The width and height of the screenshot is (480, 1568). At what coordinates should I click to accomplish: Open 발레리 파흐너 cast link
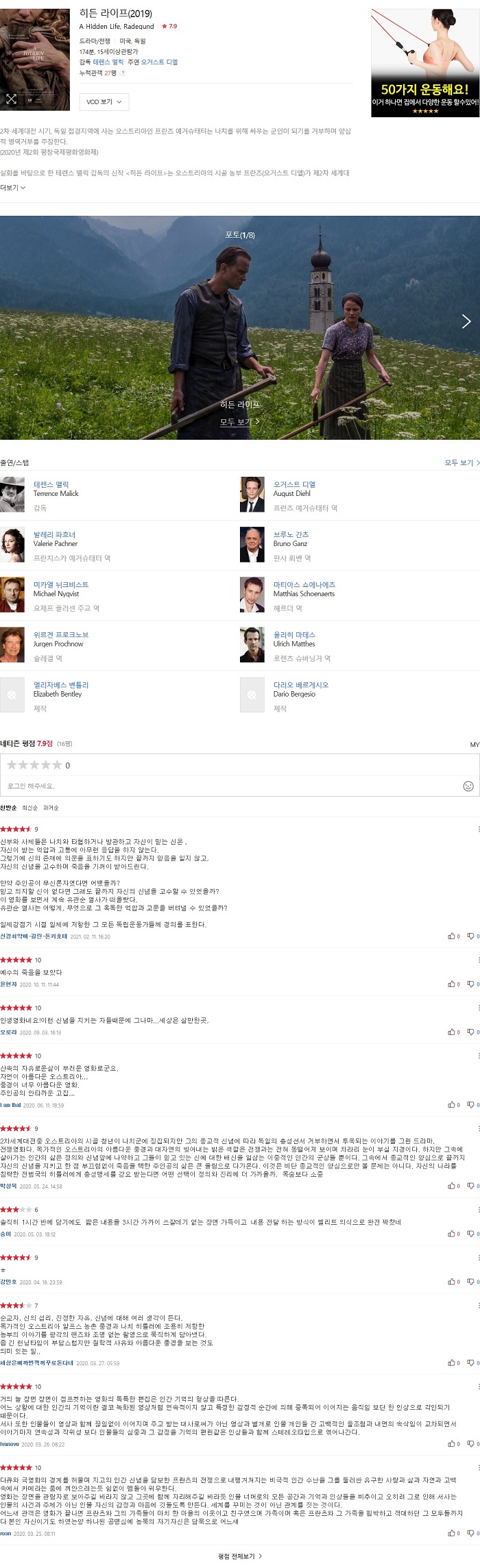pyautogui.click(x=54, y=534)
